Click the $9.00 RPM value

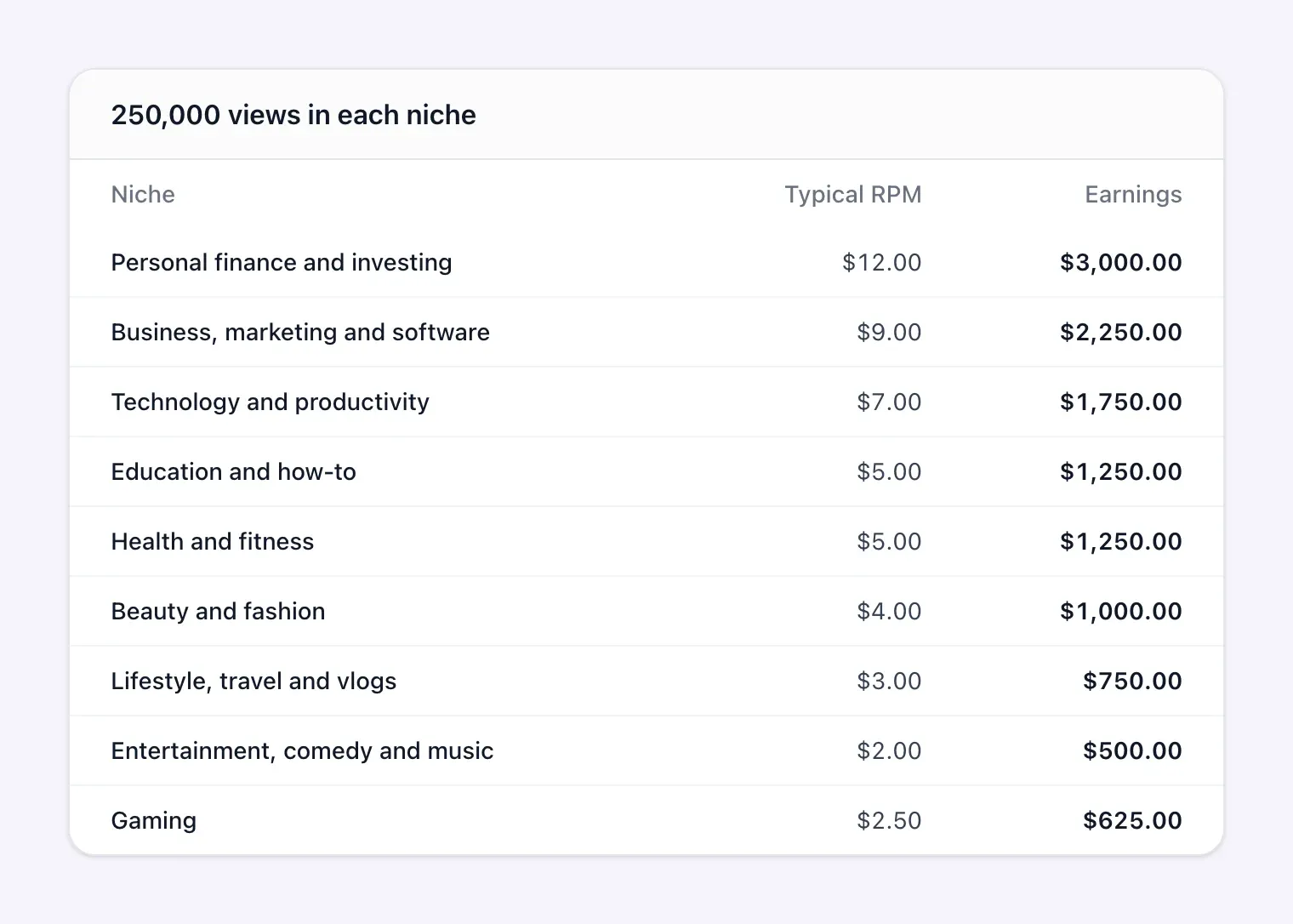pyautogui.click(x=889, y=332)
